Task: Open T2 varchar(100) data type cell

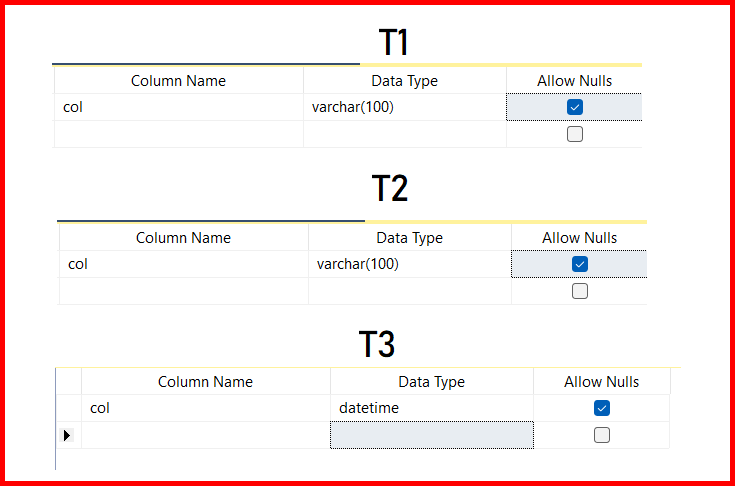Action: (x=409, y=264)
